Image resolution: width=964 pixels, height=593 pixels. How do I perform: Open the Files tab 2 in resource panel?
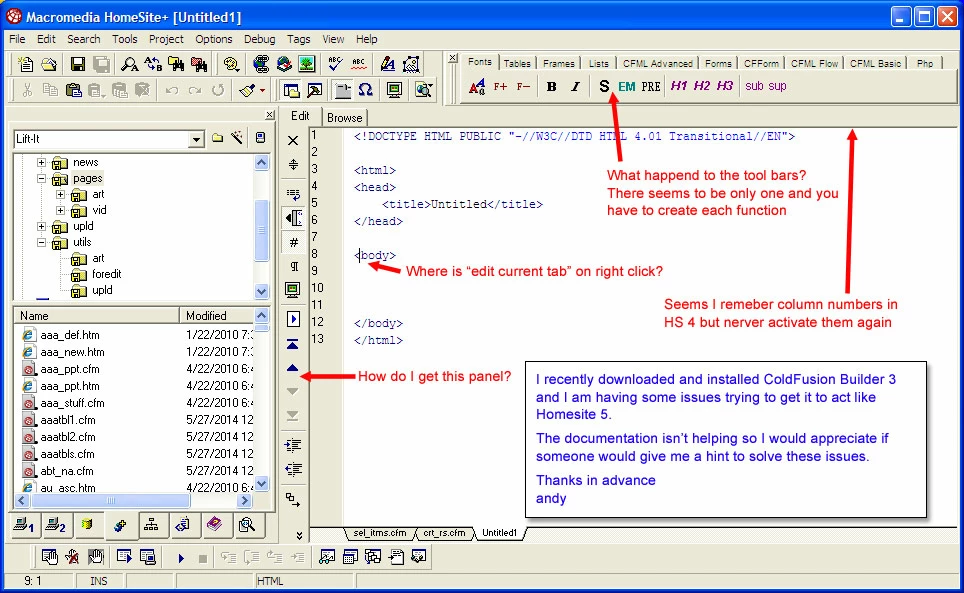click(55, 525)
